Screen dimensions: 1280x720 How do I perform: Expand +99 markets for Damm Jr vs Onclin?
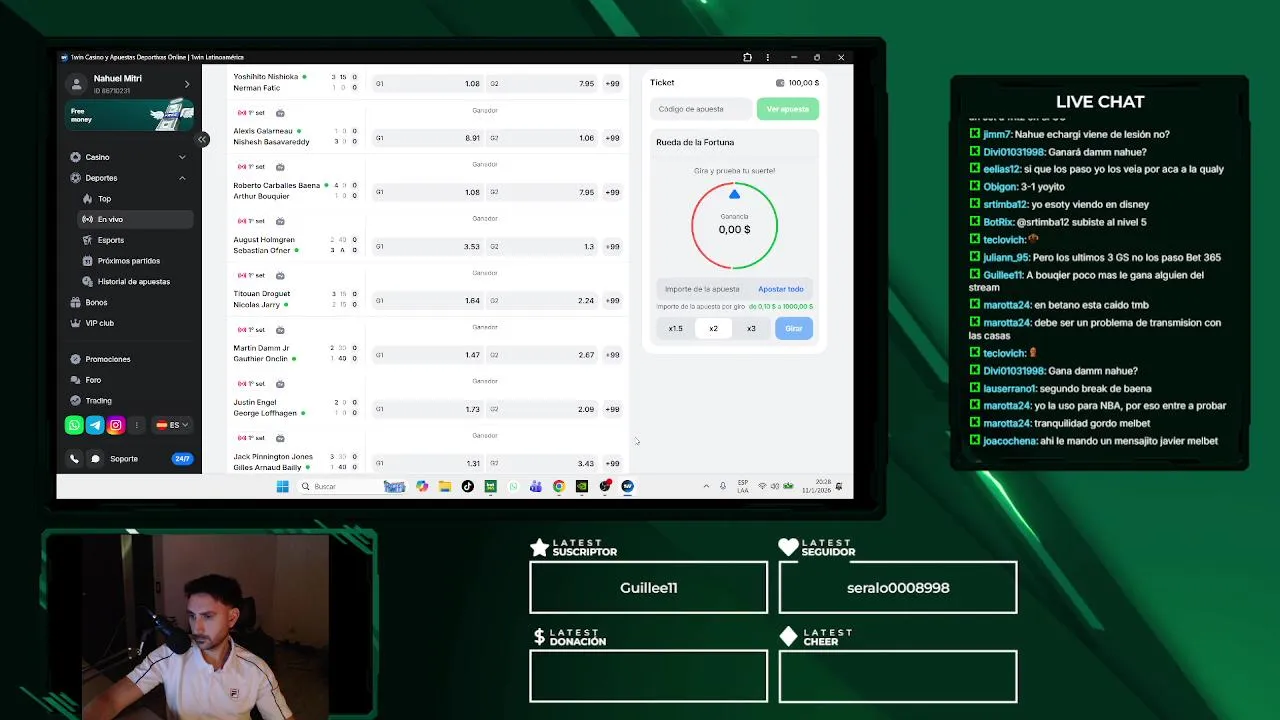pyautogui.click(x=612, y=355)
